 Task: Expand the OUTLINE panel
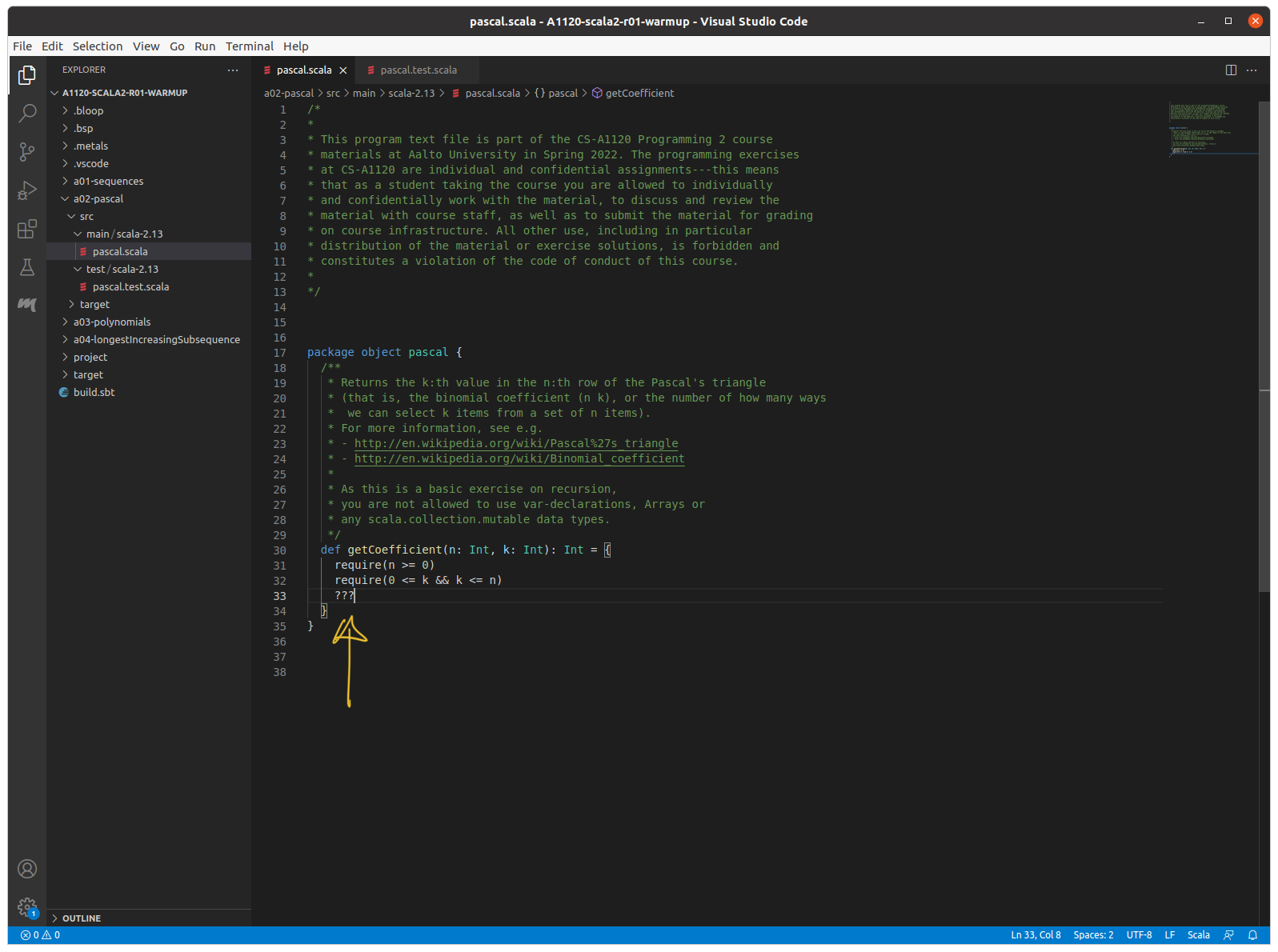pos(82,918)
